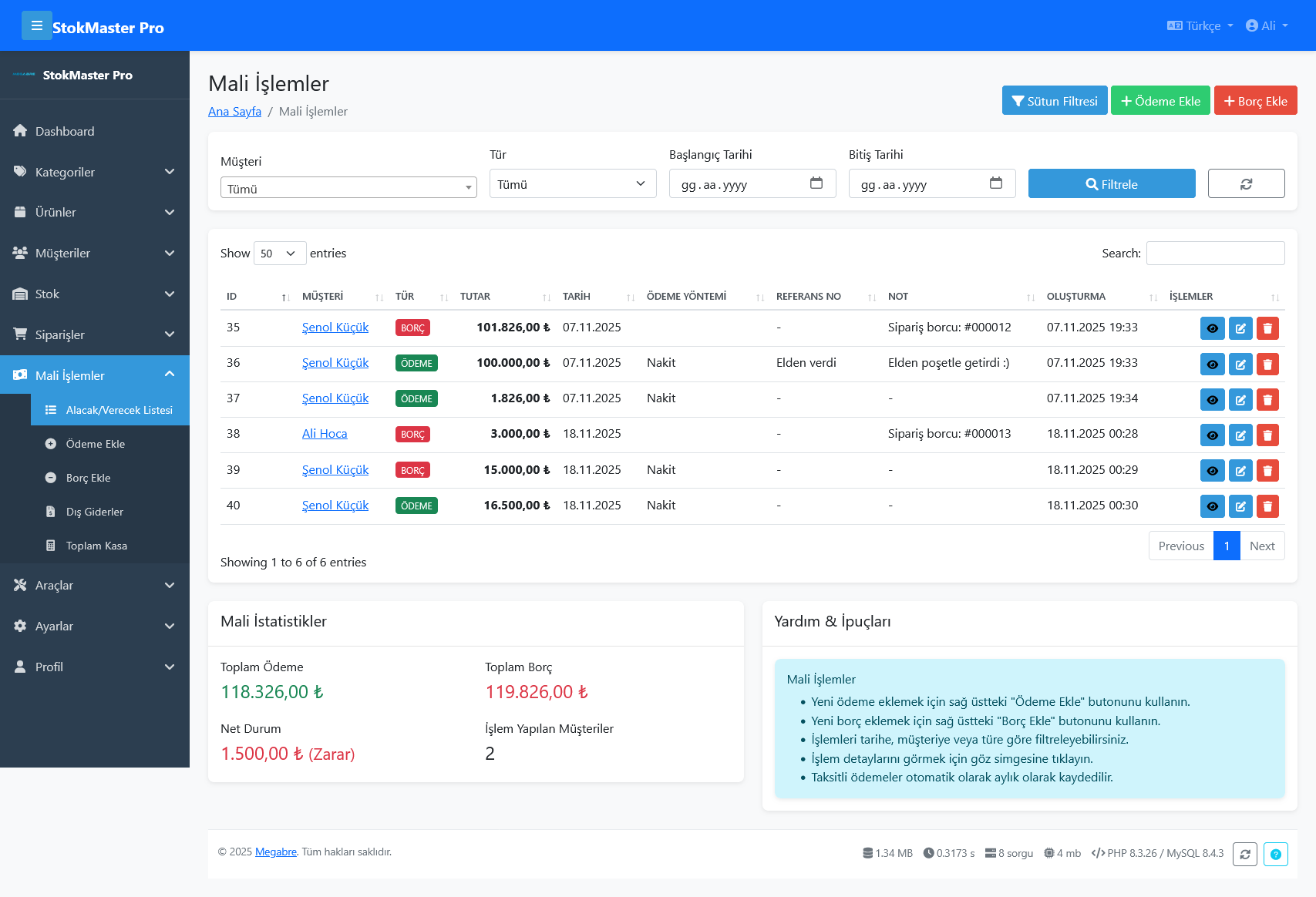This screenshot has height=897, width=1316.
Task: Edit transaction 36 using the pencil icon
Action: click(1240, 364)
